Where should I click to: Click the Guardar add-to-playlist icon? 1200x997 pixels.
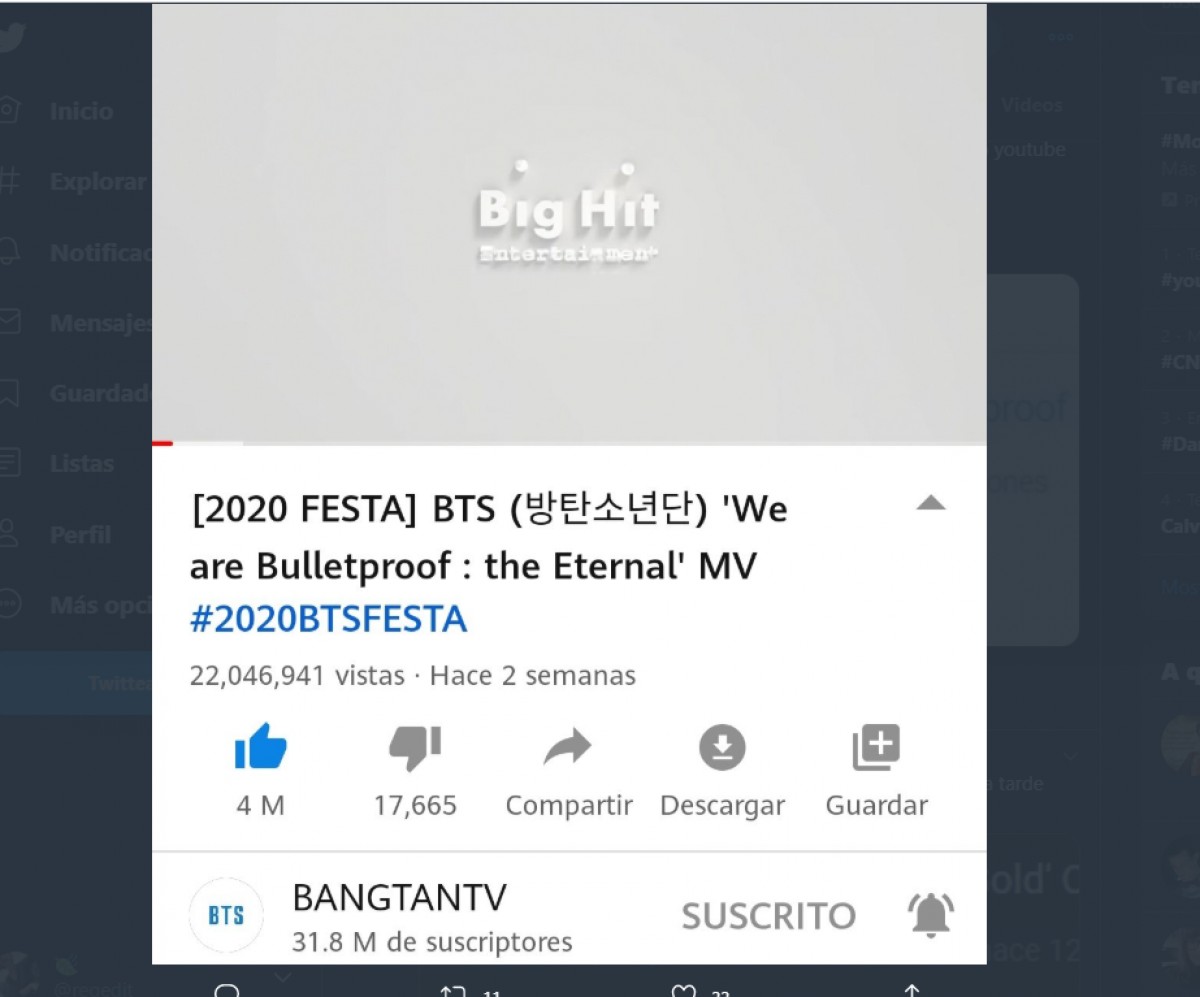(876, 748)
